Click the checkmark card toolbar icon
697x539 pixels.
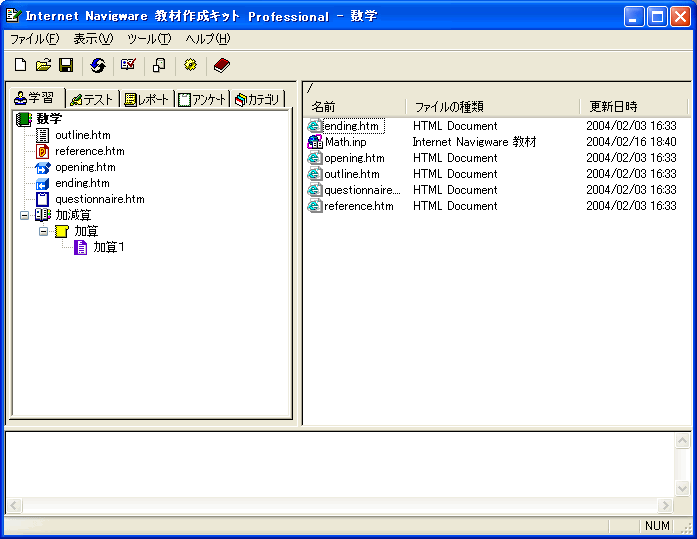click(128, 65)
